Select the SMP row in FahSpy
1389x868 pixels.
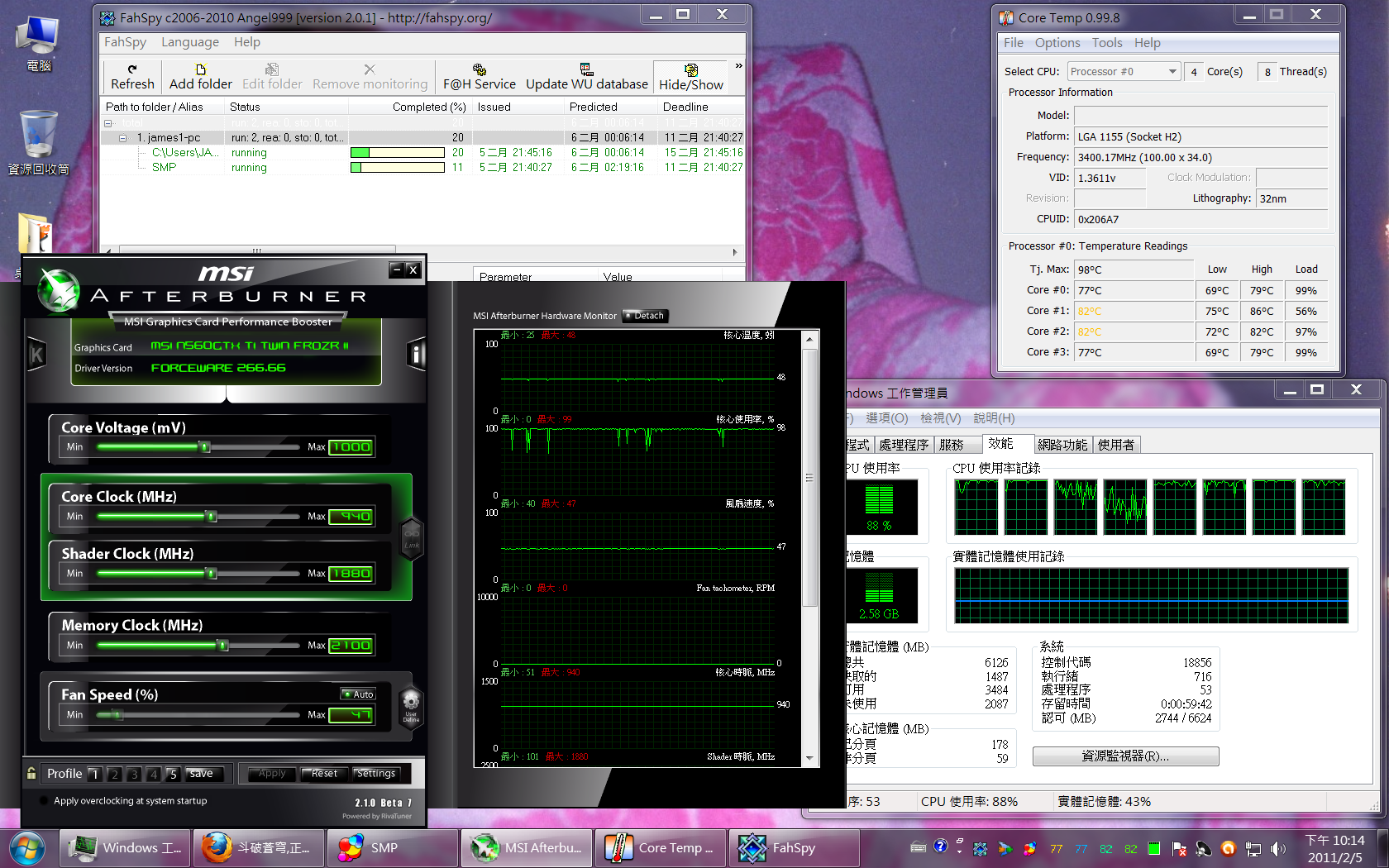[x=422, y=167]
